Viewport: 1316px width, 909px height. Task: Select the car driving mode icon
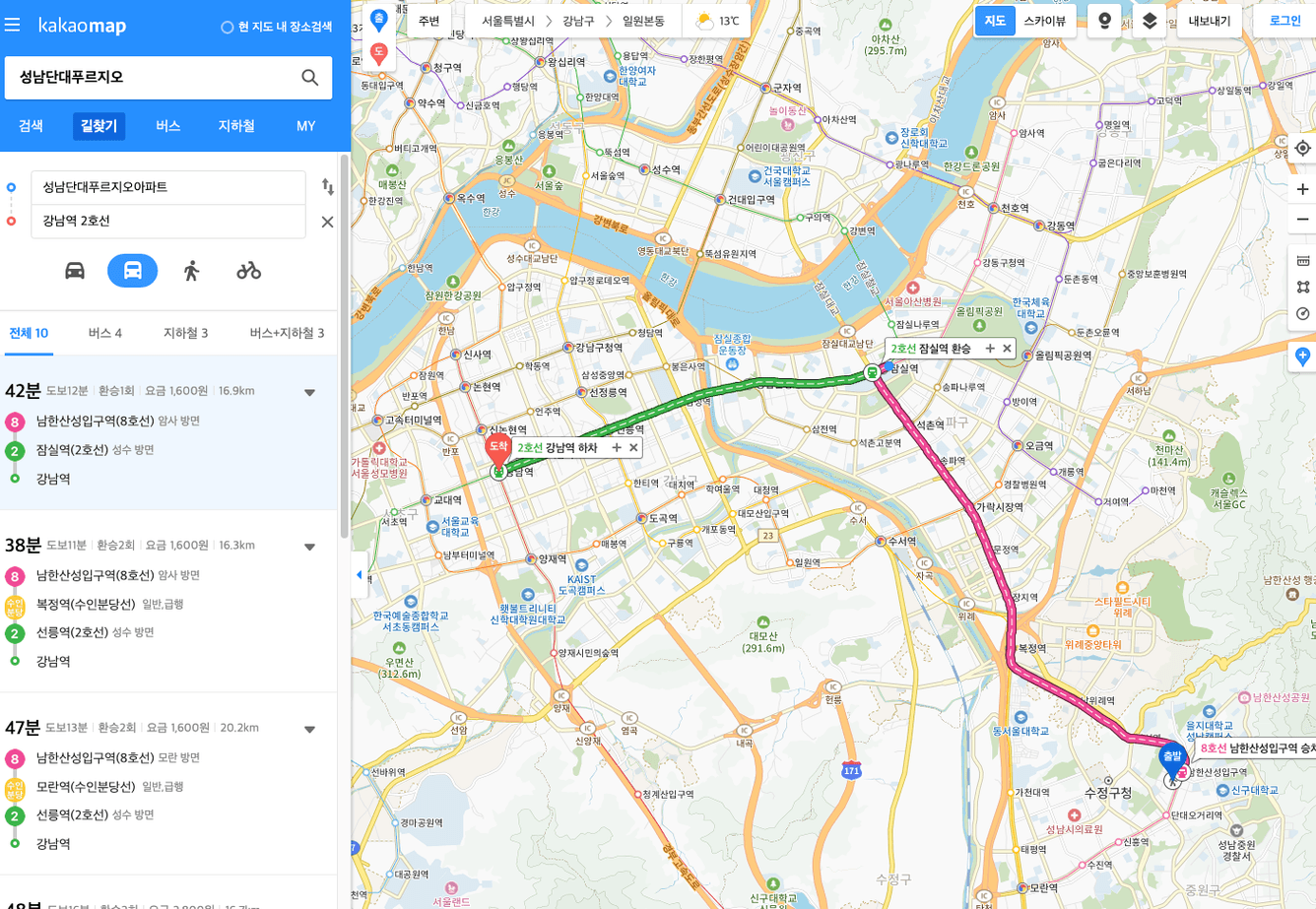[x=75, y=271]
